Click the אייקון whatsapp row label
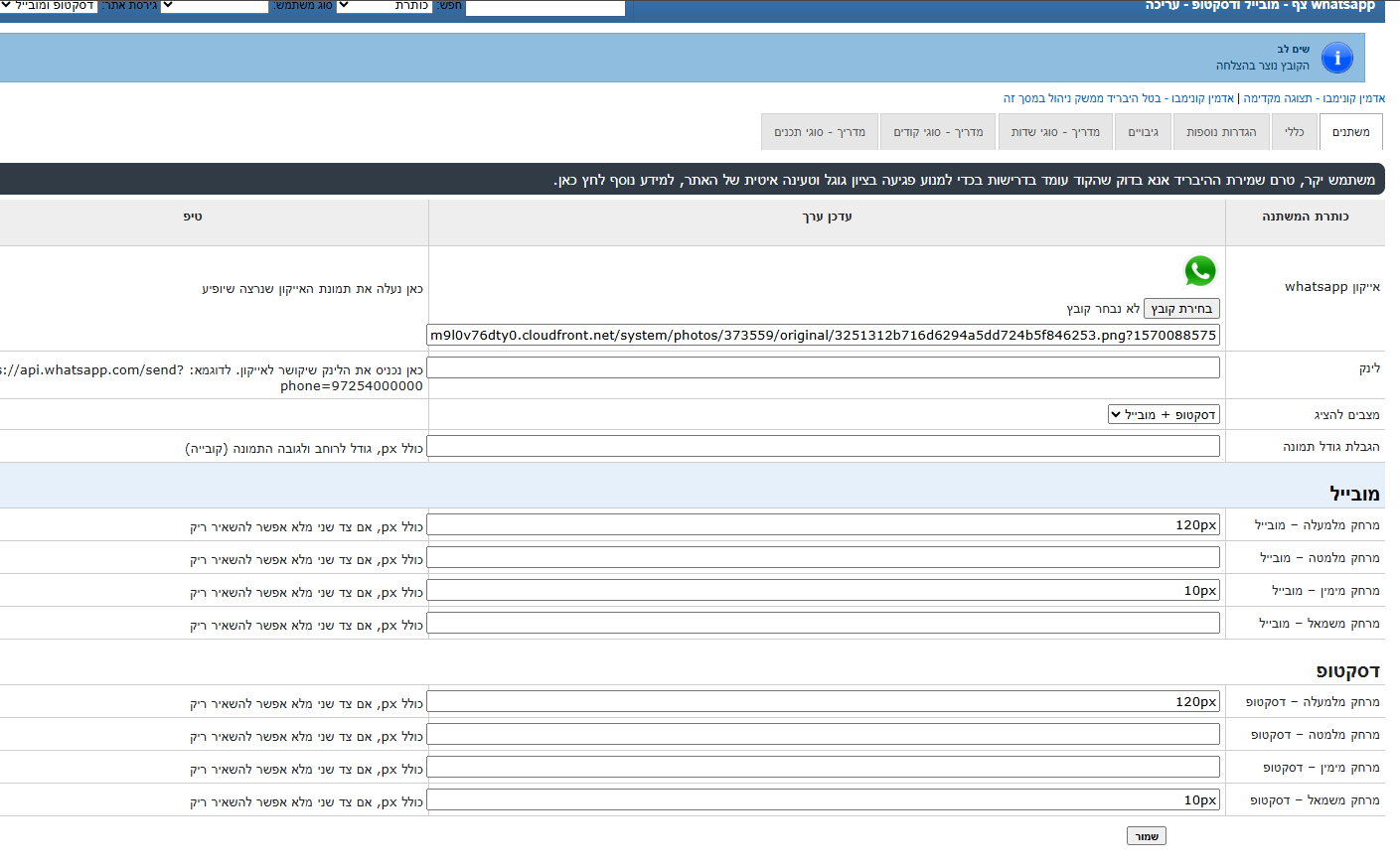 1332,287
